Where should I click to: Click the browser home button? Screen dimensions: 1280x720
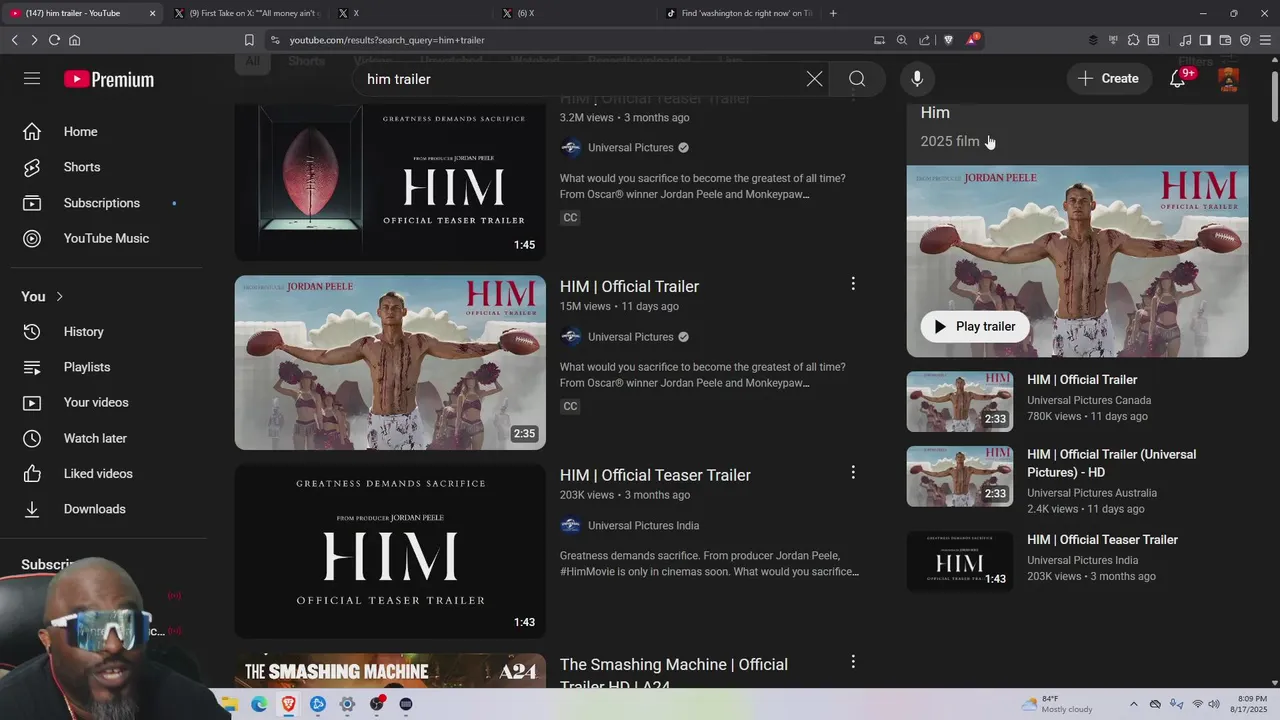pos(74,40)
